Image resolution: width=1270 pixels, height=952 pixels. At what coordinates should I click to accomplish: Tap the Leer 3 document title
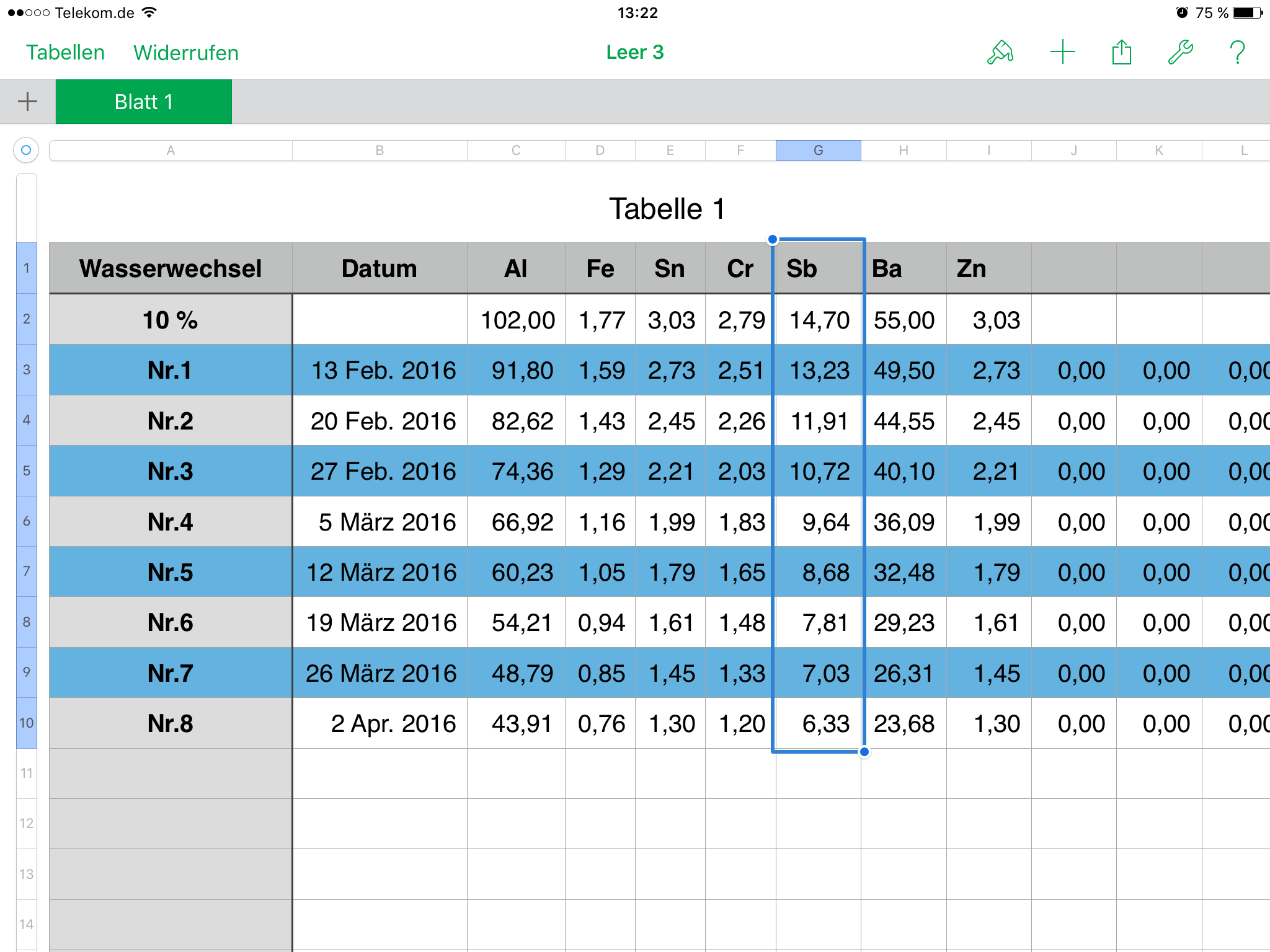634,53
